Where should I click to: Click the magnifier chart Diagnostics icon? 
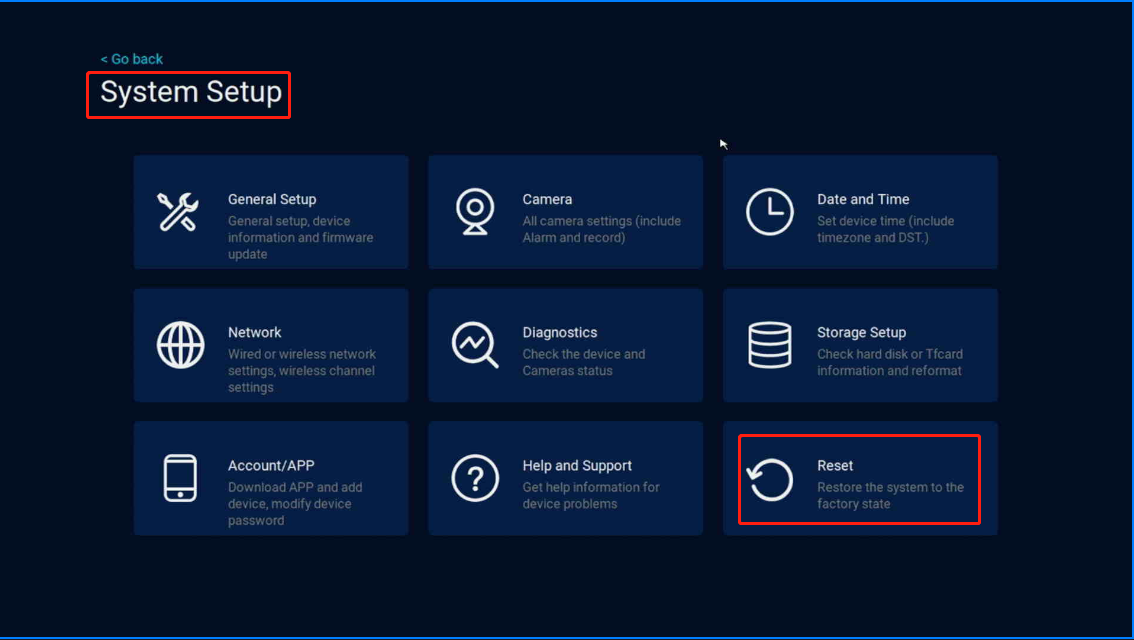coord(474,346)
